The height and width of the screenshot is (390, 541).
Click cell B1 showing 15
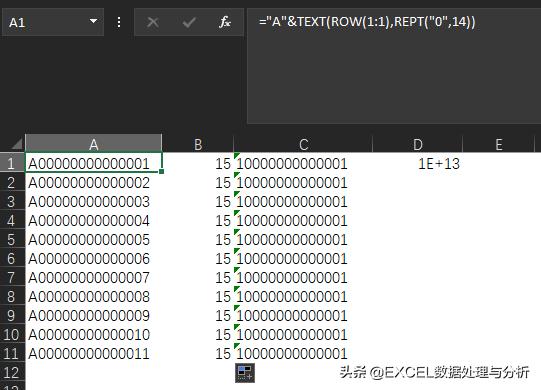pos(198,163)
